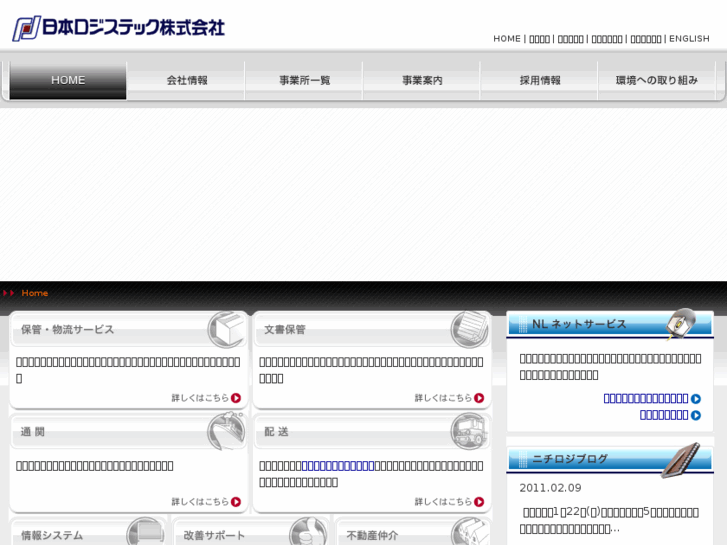Click 詳しくはこちら under 文書保管

tap(443, 398)
